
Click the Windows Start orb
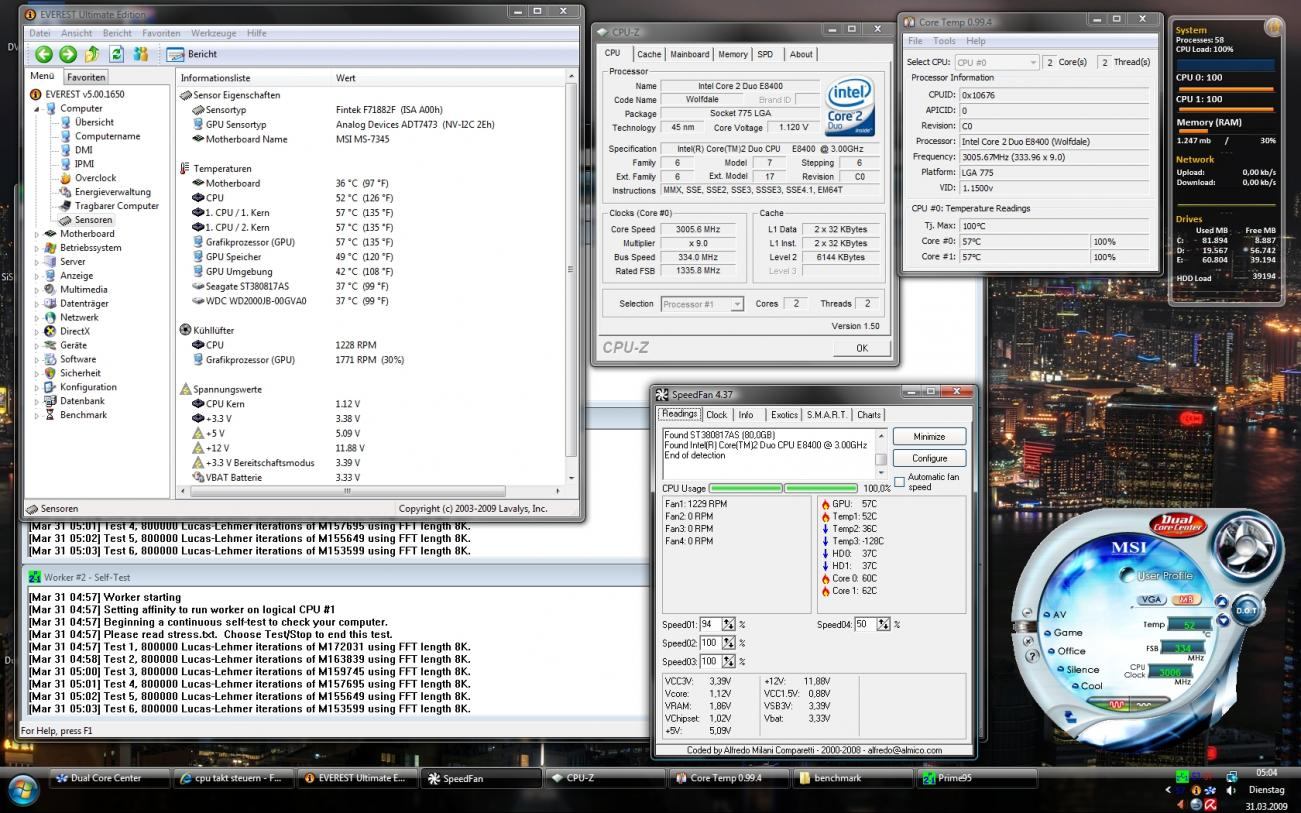[x=22, y=789]
